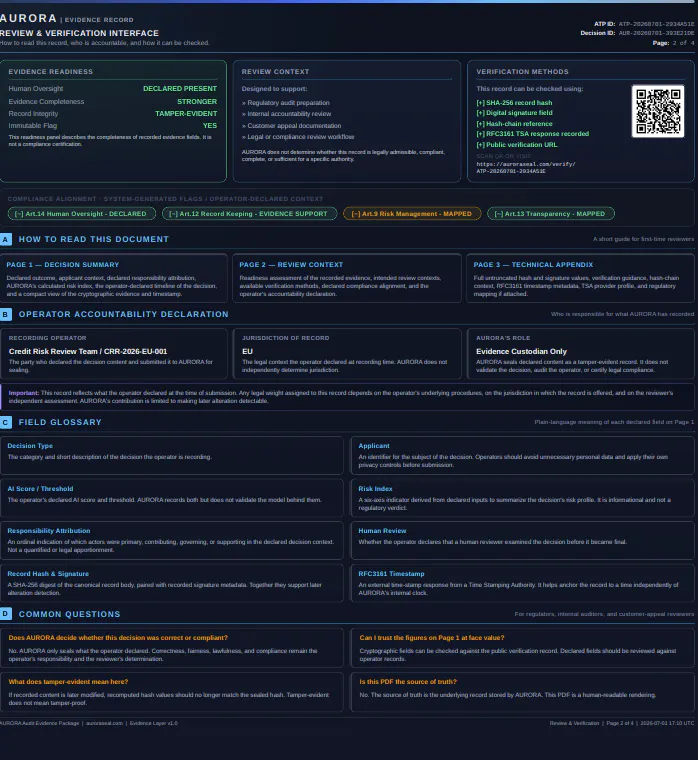The width and height of the screenshot is (698, 760).
Task: Click the AURORA title in the header
Action: pyautogui.click(x=28, y=18)
